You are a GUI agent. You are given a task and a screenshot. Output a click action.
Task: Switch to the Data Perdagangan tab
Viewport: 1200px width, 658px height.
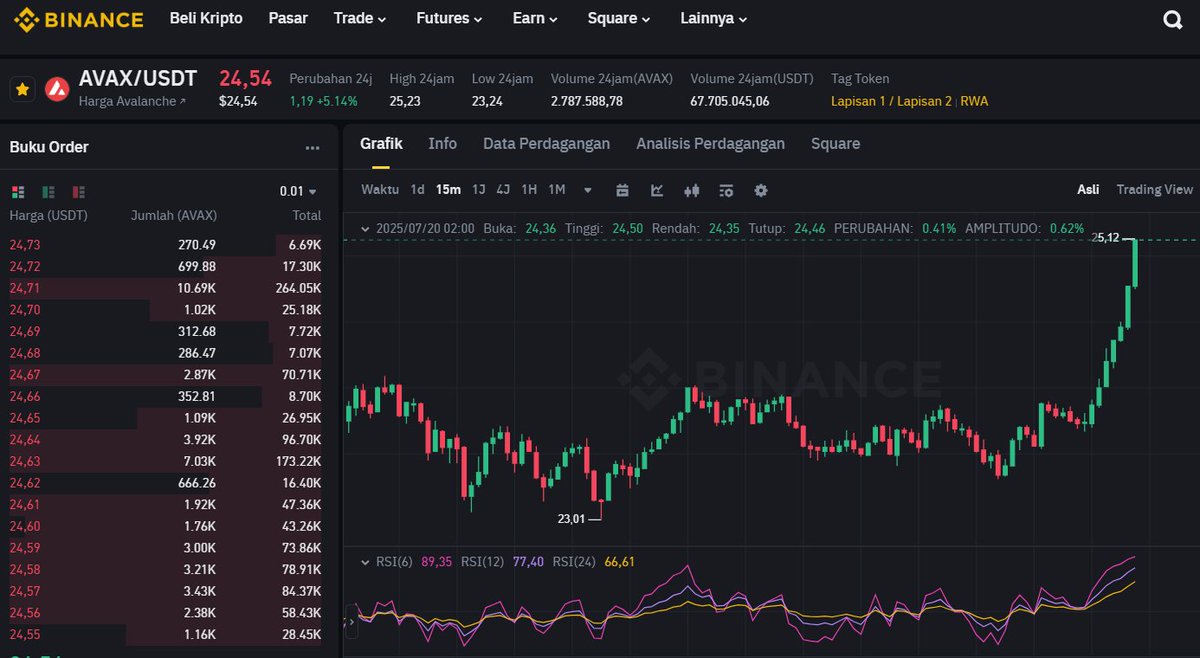[546, 143]
